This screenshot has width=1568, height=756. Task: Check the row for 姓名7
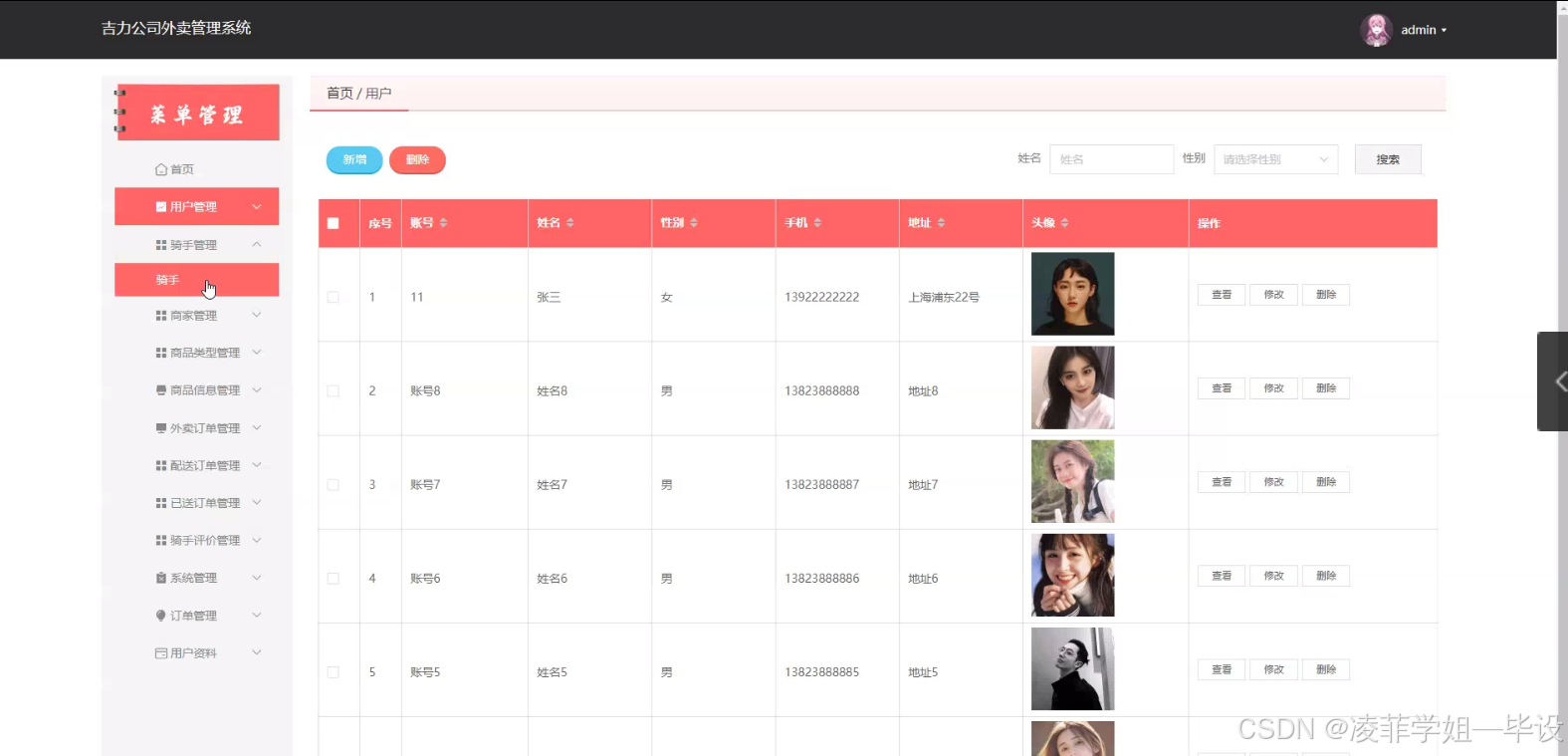point(333,485)
